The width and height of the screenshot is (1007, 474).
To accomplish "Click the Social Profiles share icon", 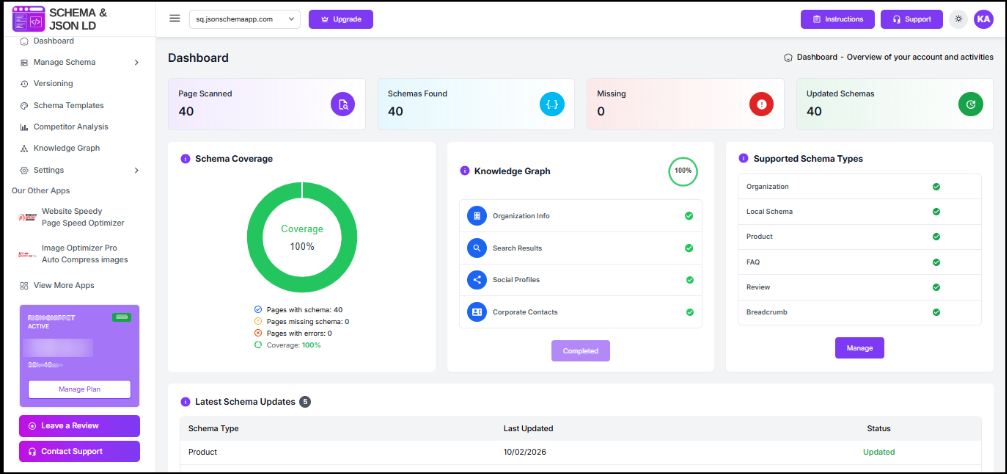I will point(477,280).
